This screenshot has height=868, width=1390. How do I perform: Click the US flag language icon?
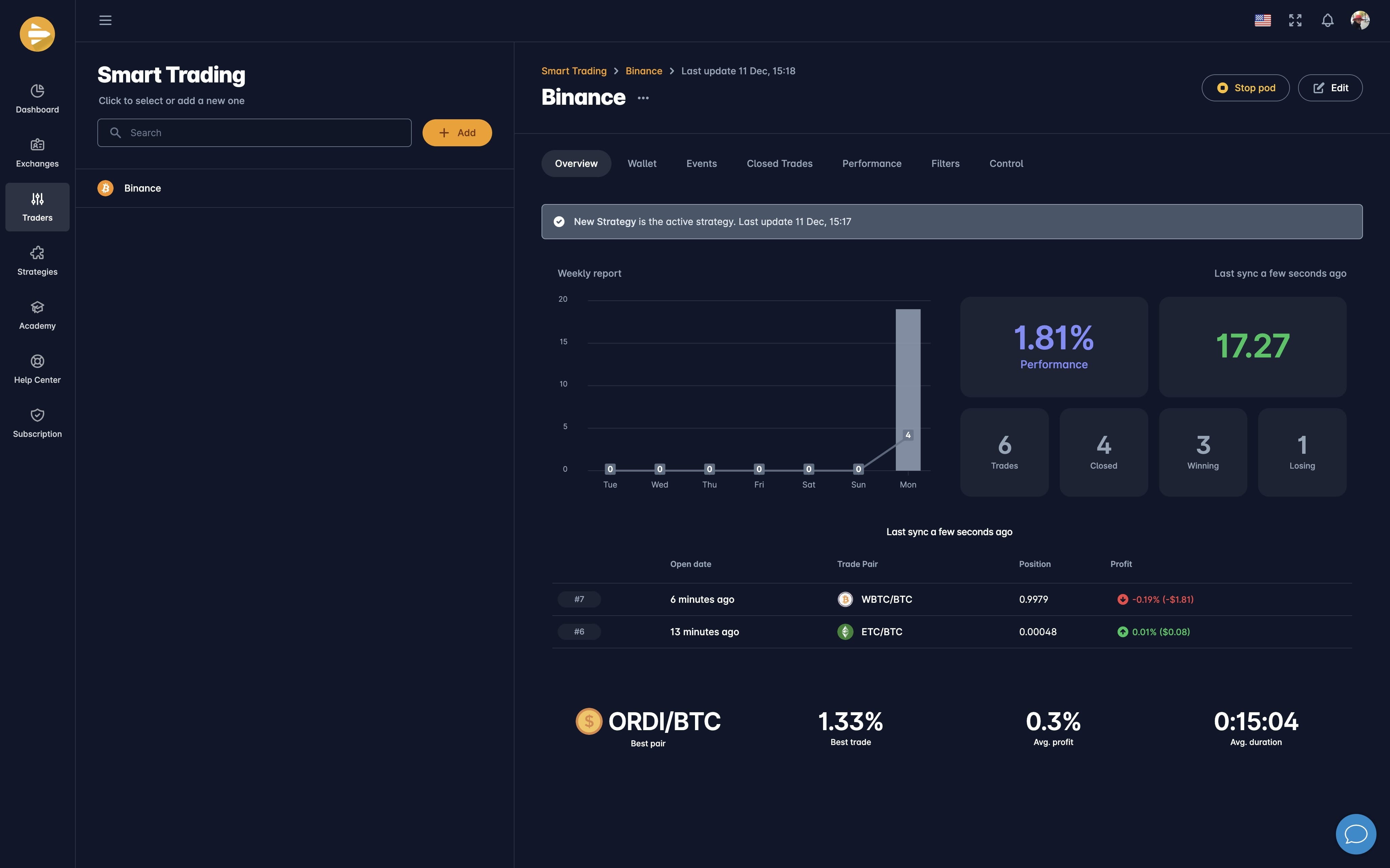pyautogui.click(x=1263, y=21)
